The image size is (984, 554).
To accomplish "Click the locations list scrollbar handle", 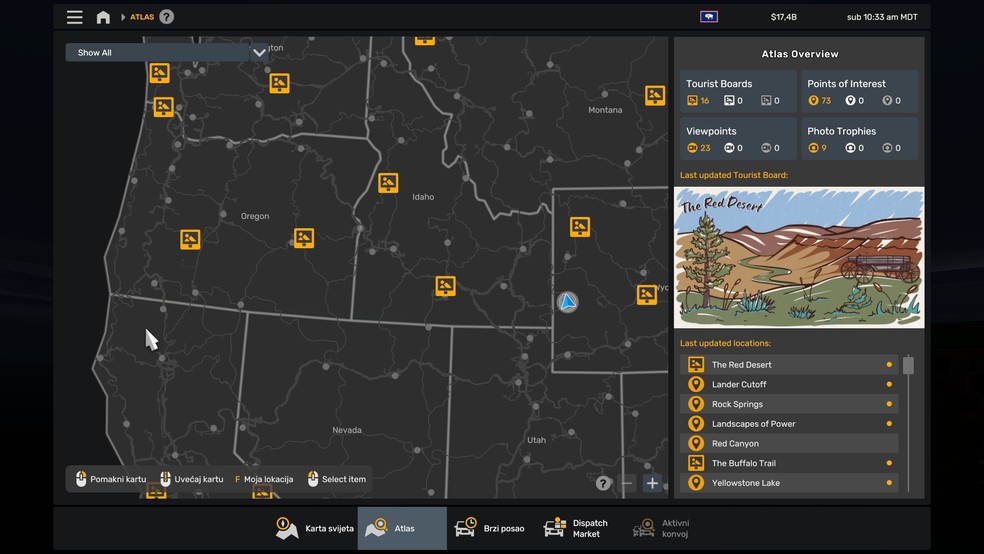I will [908, 365].
